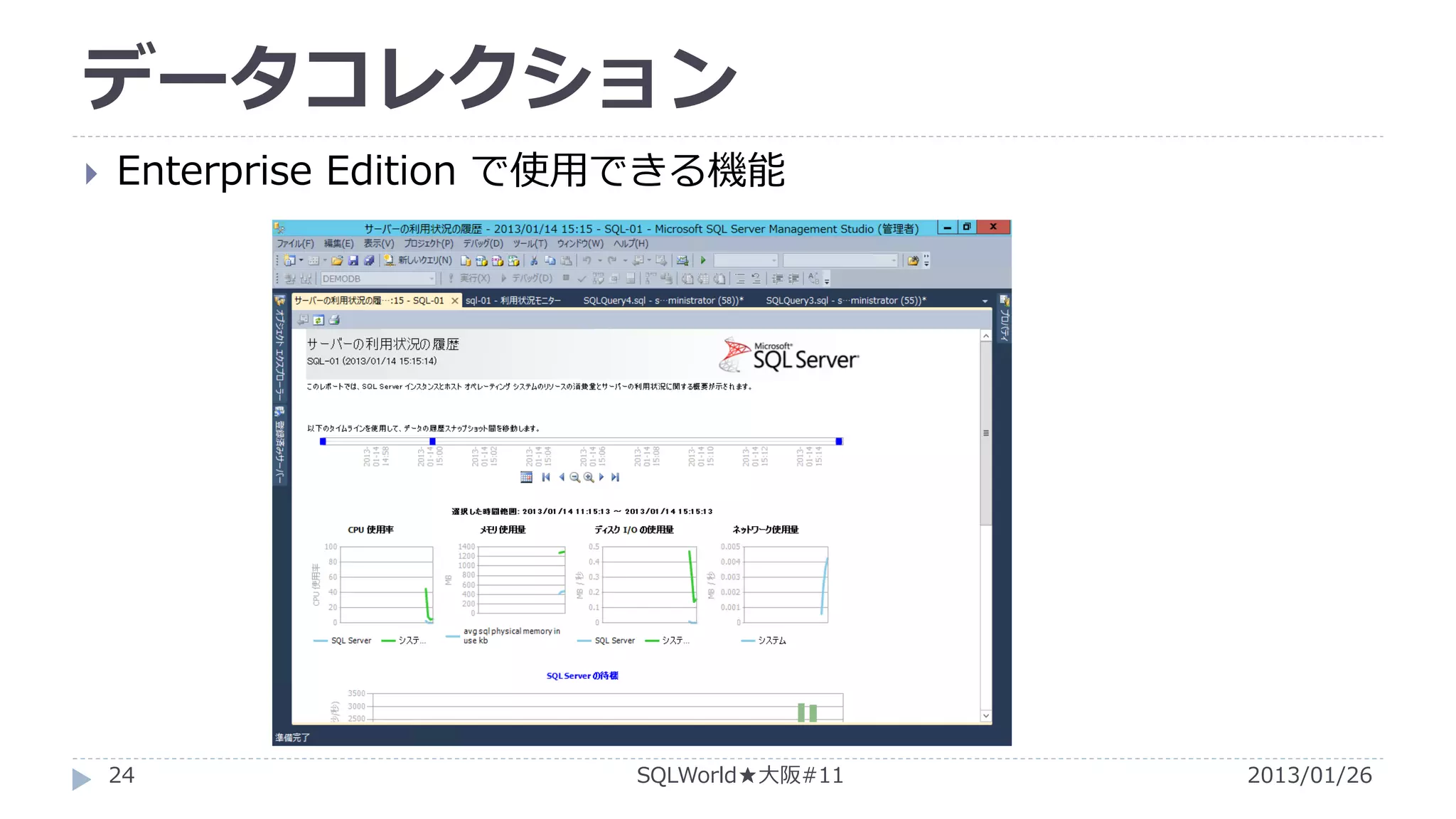
Task: Click the Paste icon in toolbar
Action: coord(566,261)
